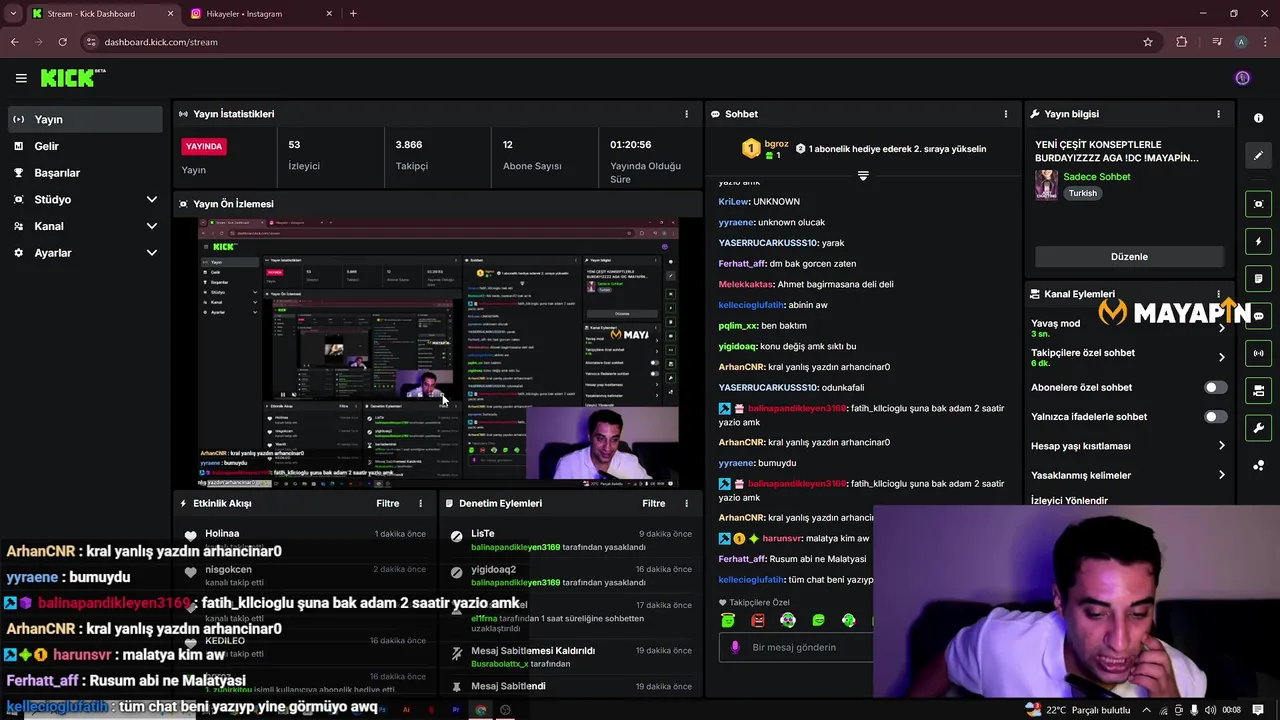Open the hamburger menu beside Kick logo
The image size is (1280, 720).
pos(21,78)
